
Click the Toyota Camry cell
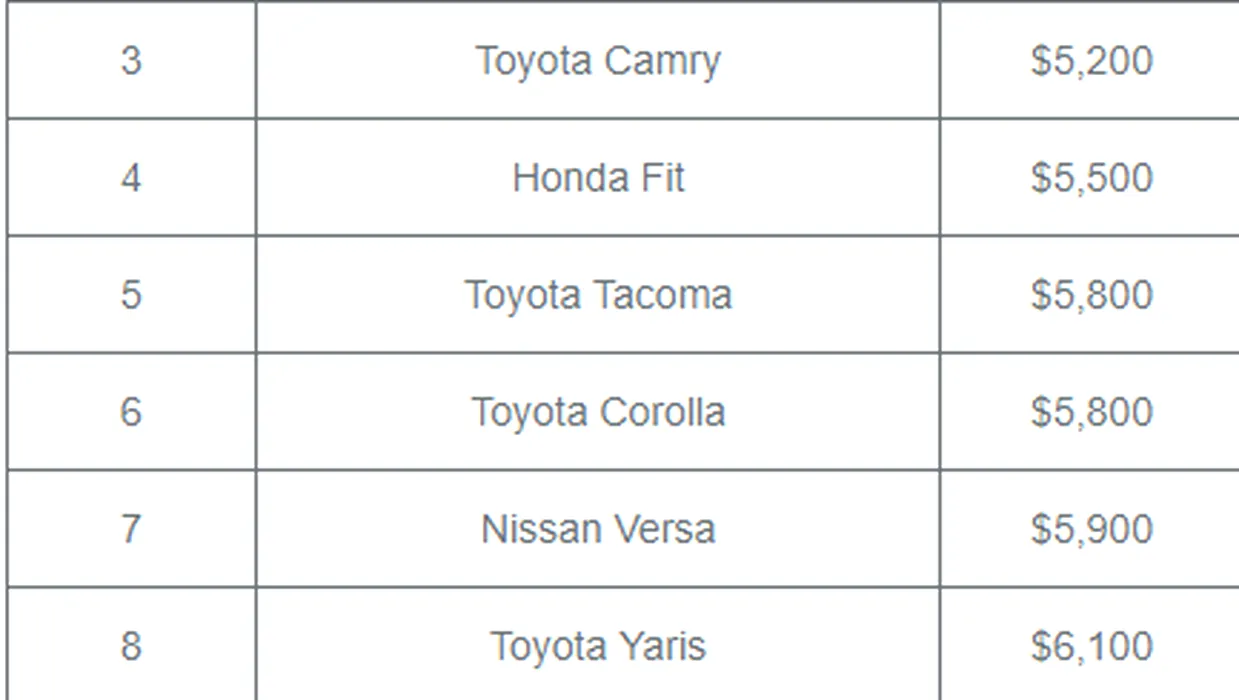click(x=598, y=60)
